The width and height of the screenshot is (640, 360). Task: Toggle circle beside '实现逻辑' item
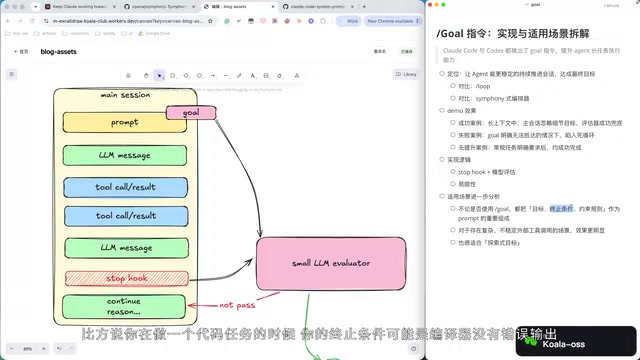click(x=442, y=159)
